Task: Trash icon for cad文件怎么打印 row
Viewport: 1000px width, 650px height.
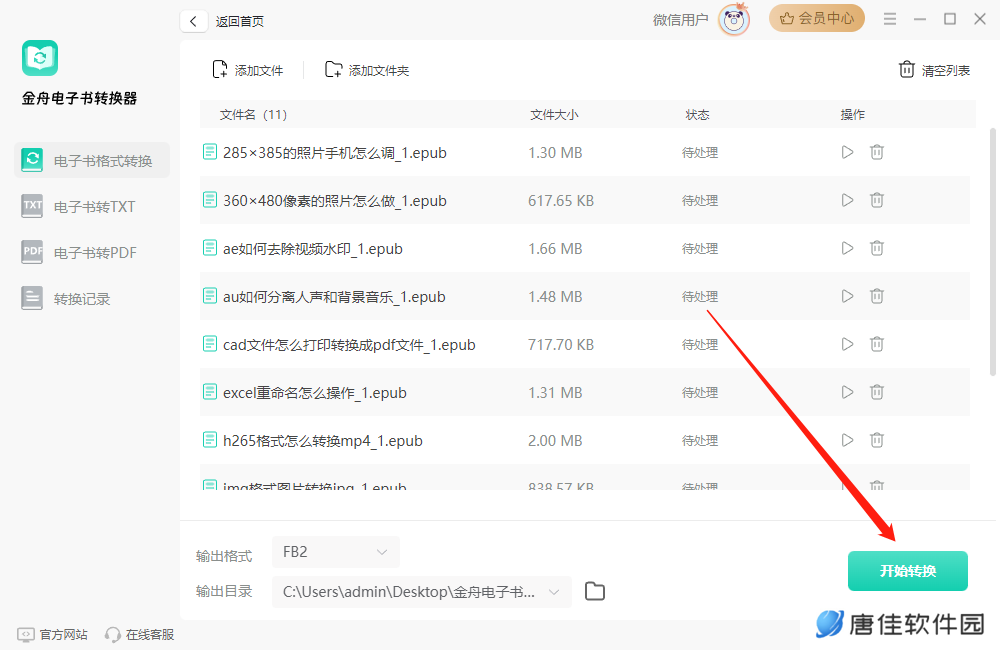Action: [877, 344]
